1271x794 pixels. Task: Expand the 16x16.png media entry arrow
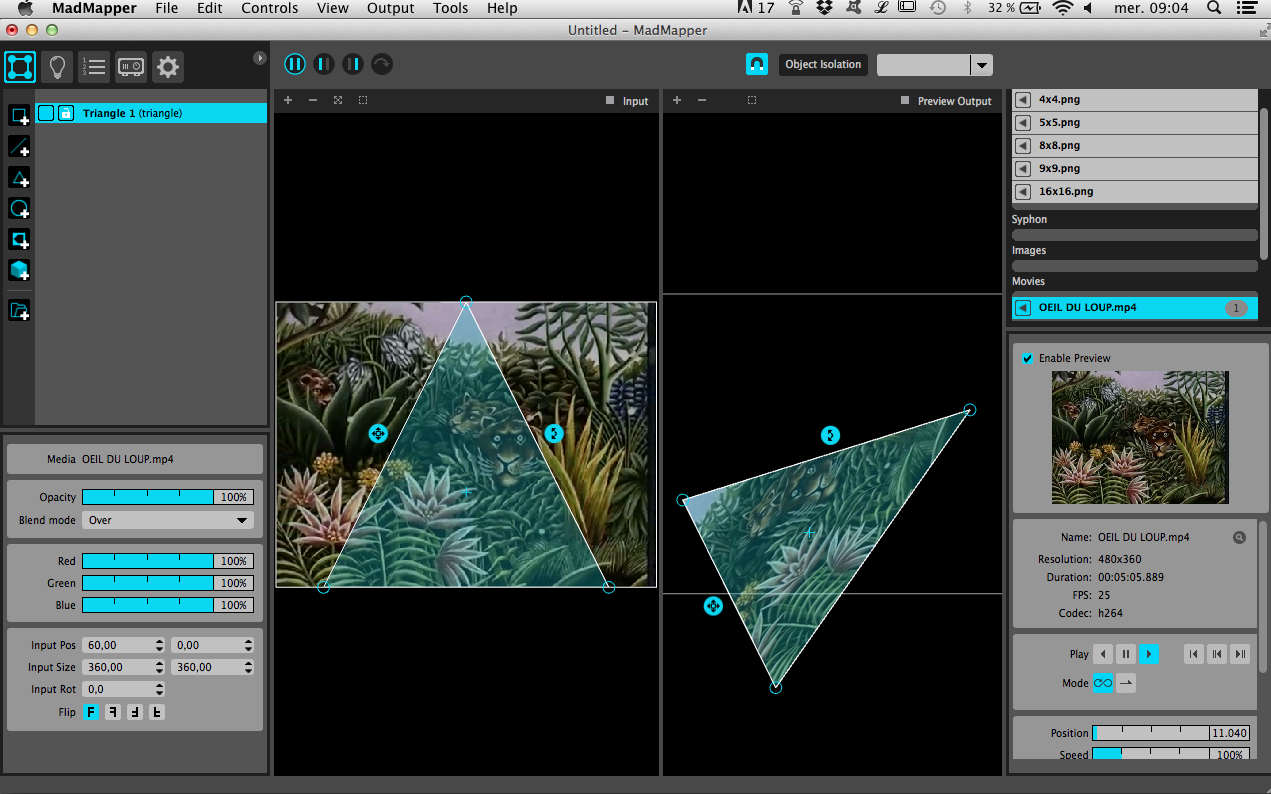(1023, 191)
